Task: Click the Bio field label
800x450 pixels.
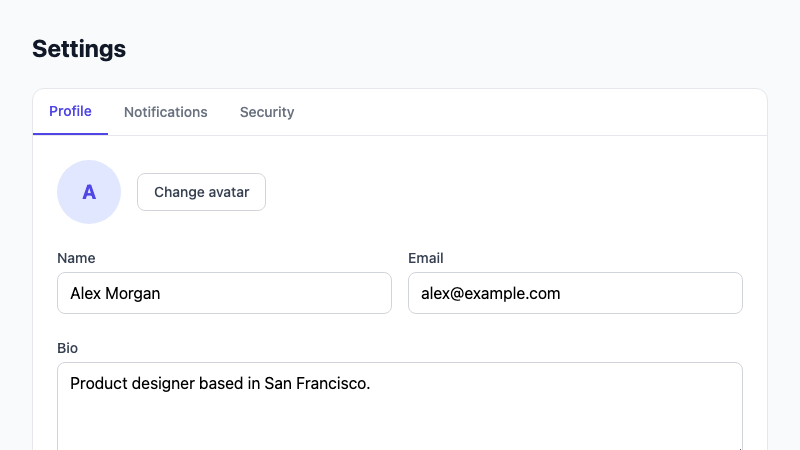Action: [x=67, y=348]
